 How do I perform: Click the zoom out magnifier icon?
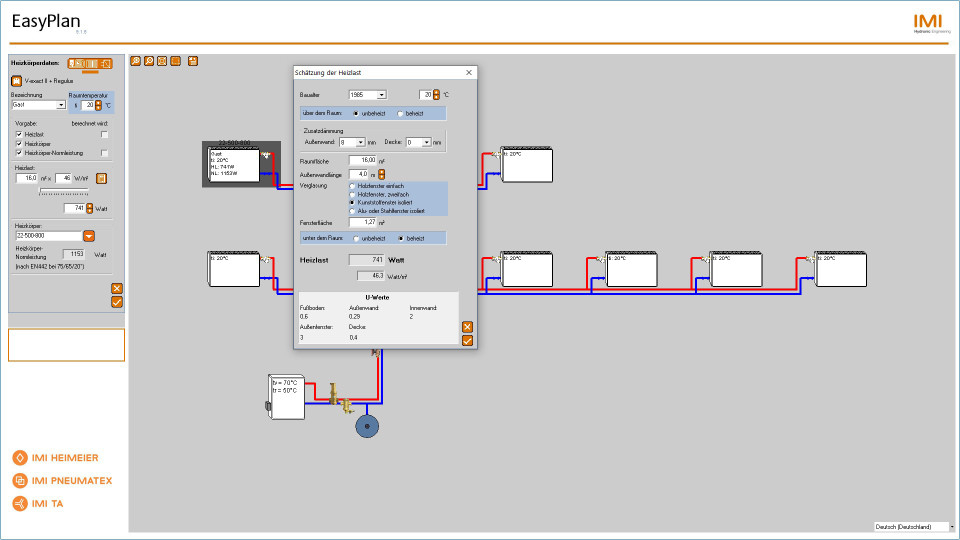[x=149, y=61]
